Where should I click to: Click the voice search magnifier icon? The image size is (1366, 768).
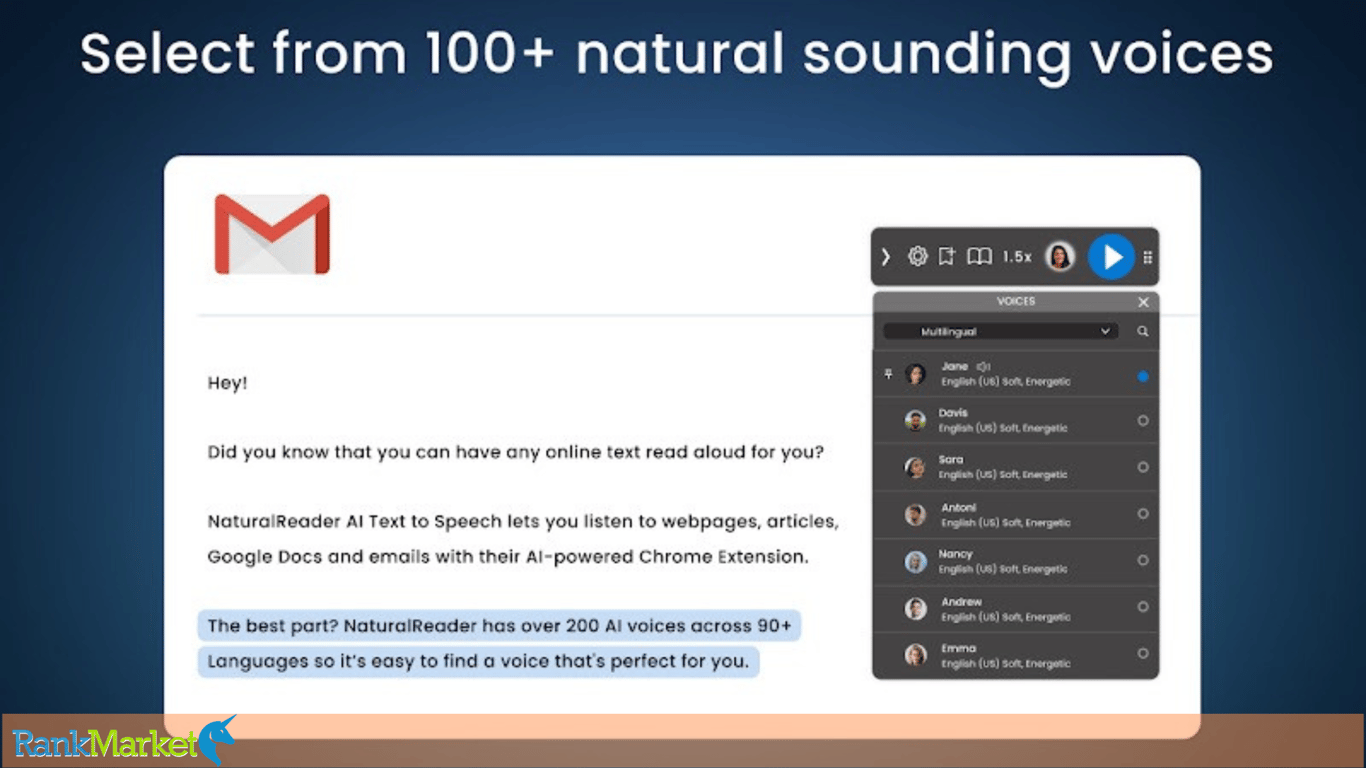pyautogui.click(x=1142, y=331)
